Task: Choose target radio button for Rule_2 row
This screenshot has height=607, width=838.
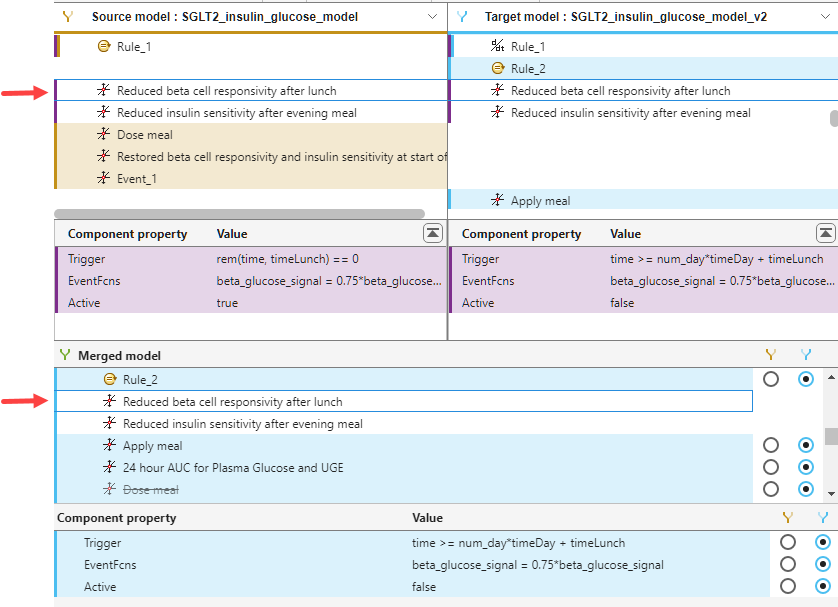Action: 806,380
